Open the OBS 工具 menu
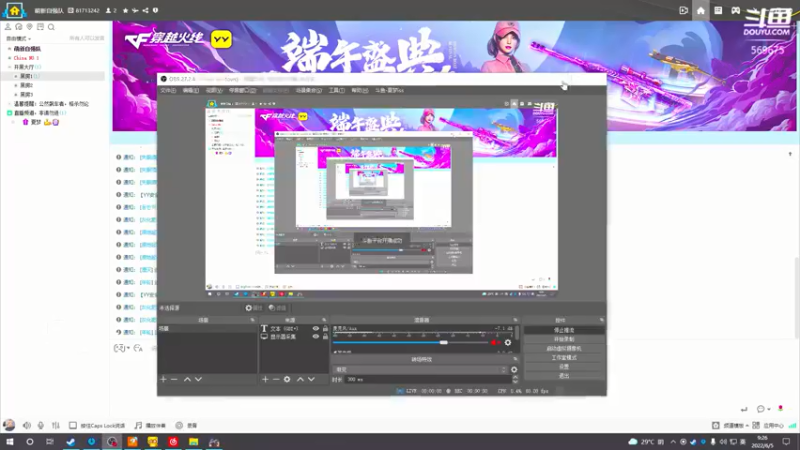Image resolution: width=800 pixels, height=450 pixels. (x=336, y=90)
